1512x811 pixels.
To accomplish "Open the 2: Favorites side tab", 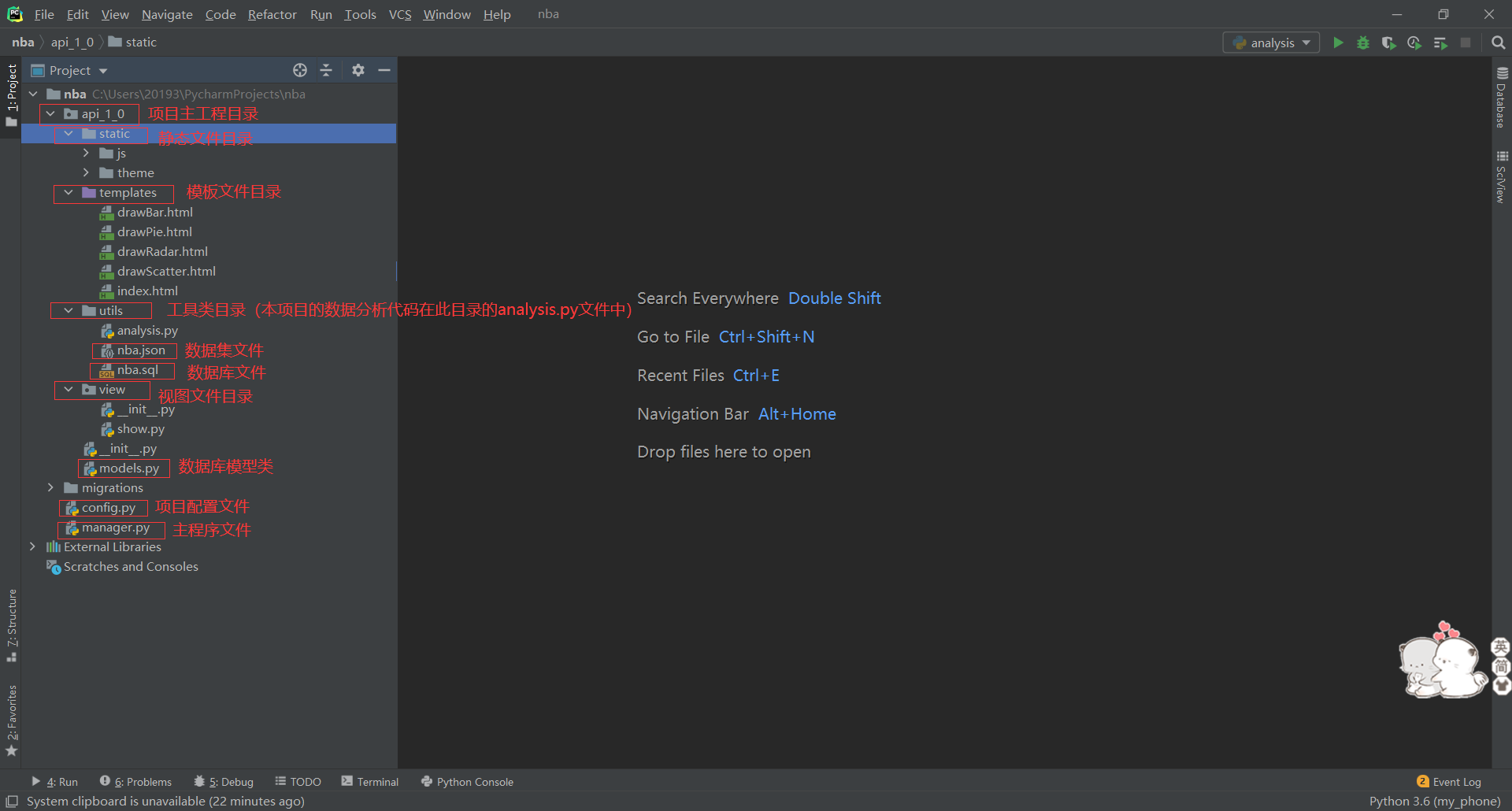I will tap(11, 720).
